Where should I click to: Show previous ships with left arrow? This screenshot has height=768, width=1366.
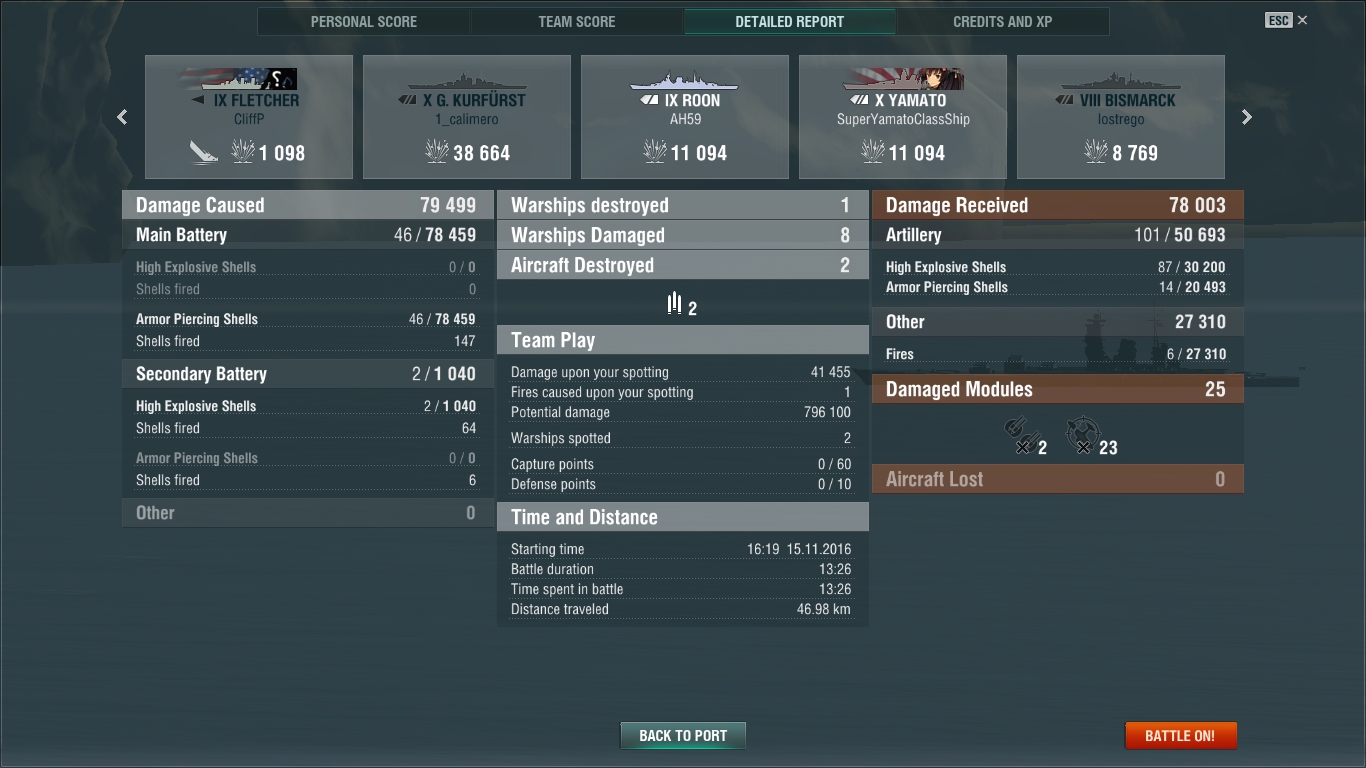tap(122, 117)
